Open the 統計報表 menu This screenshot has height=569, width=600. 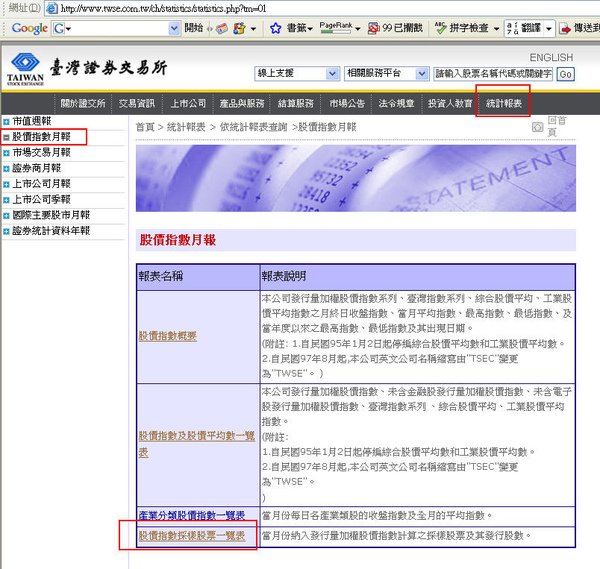tap(504, 103)
